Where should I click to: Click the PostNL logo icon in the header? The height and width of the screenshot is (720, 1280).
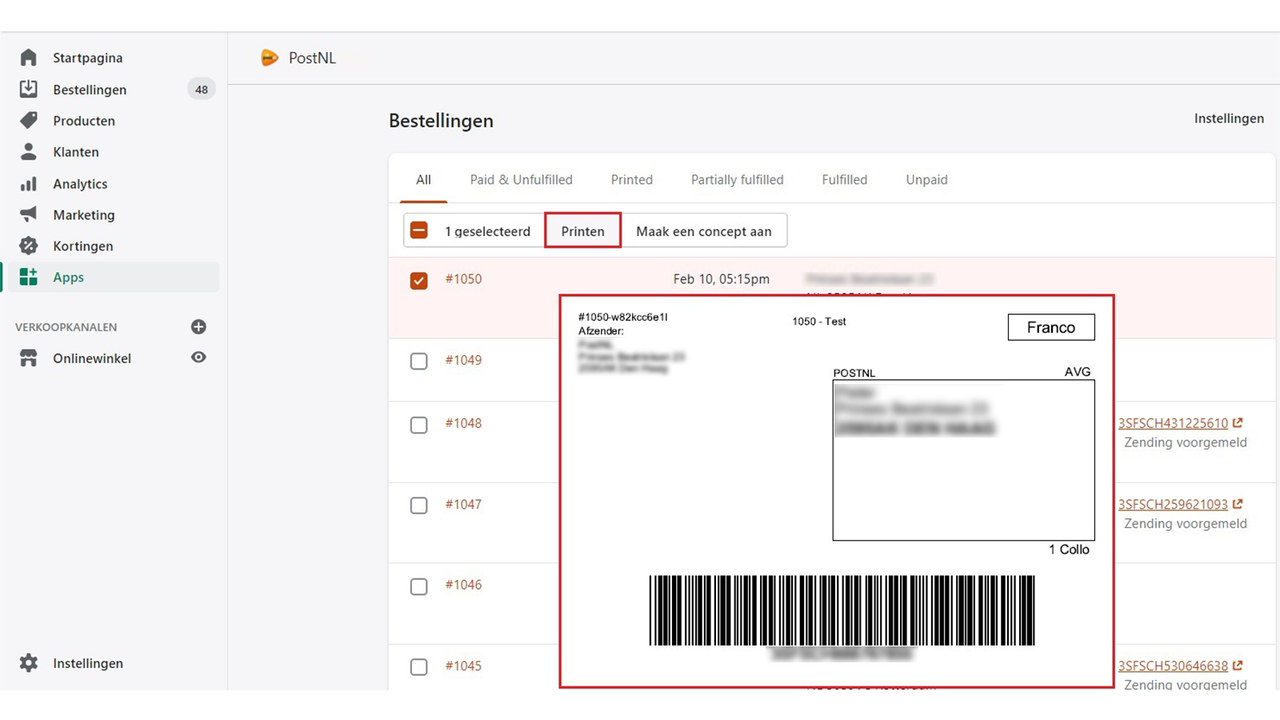268,58
